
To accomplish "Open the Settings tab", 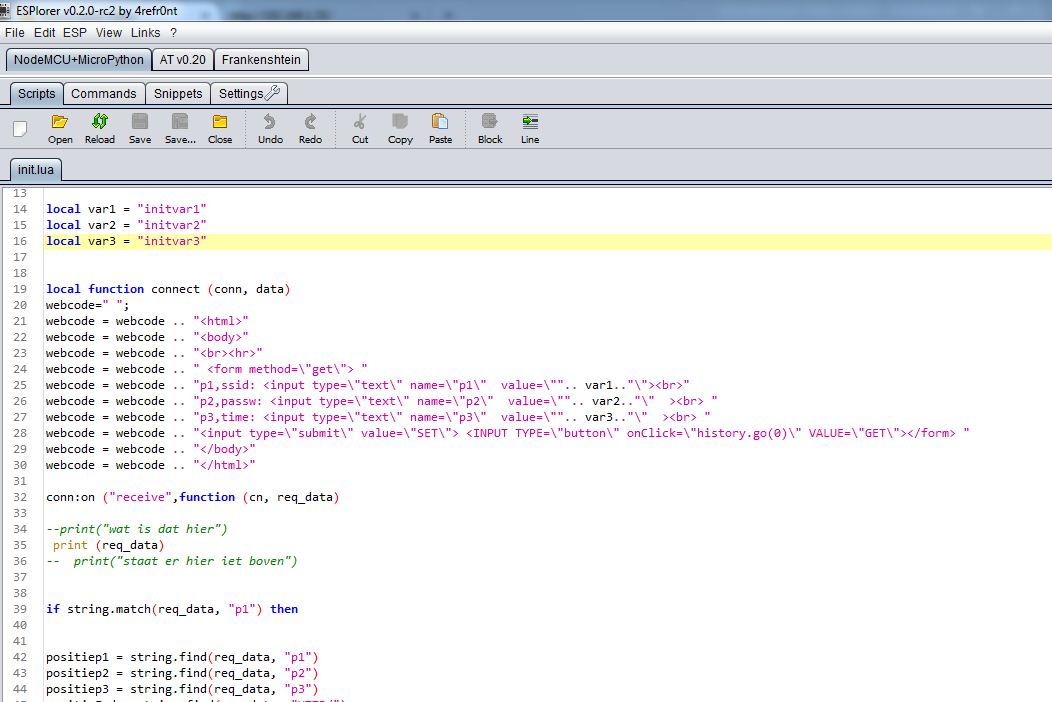I will (249, 93).
